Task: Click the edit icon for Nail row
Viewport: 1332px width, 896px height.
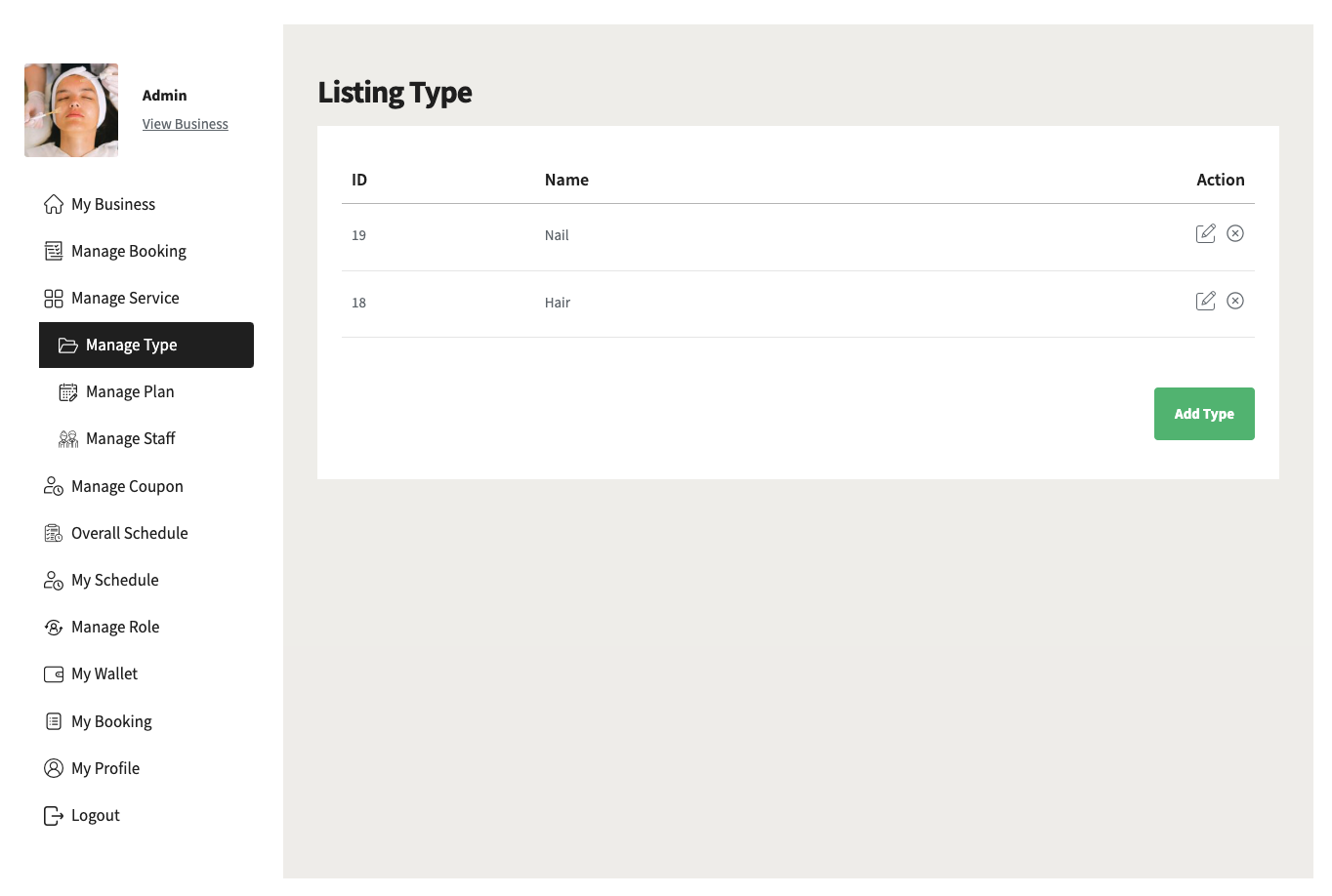Action: (1206, 233)
